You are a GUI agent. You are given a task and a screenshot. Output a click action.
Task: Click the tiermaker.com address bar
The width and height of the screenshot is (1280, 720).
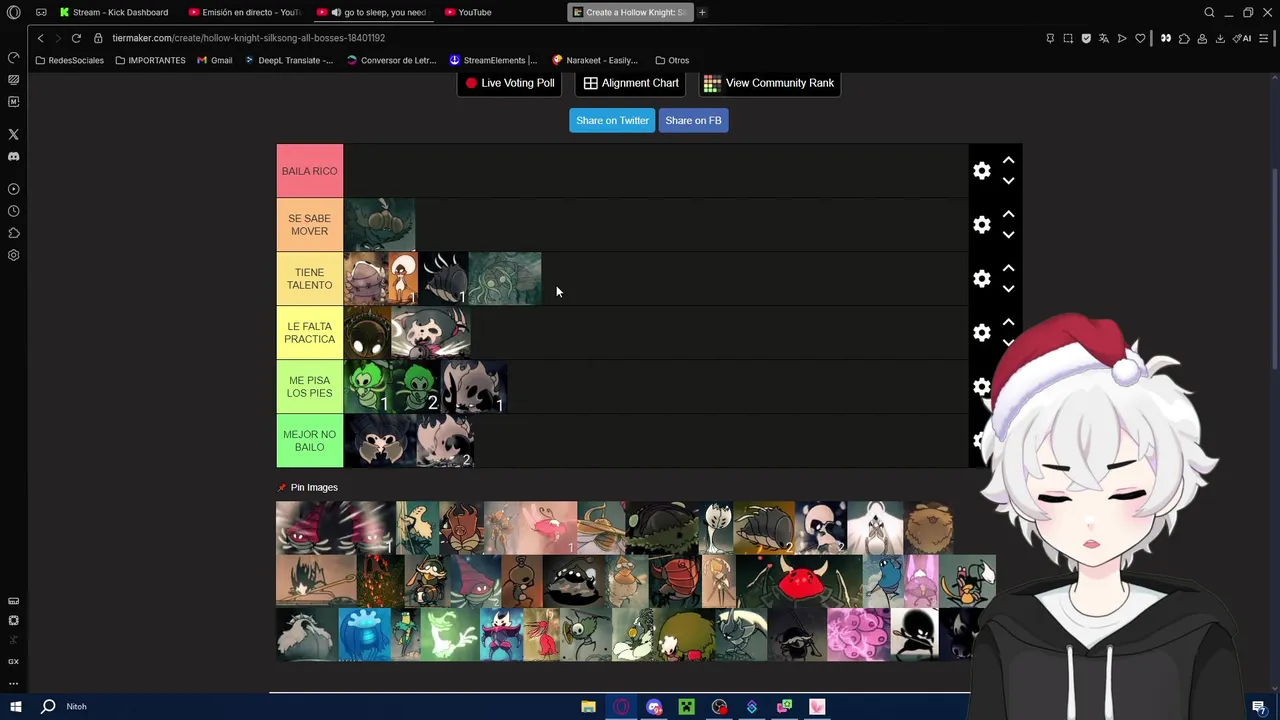248,38
